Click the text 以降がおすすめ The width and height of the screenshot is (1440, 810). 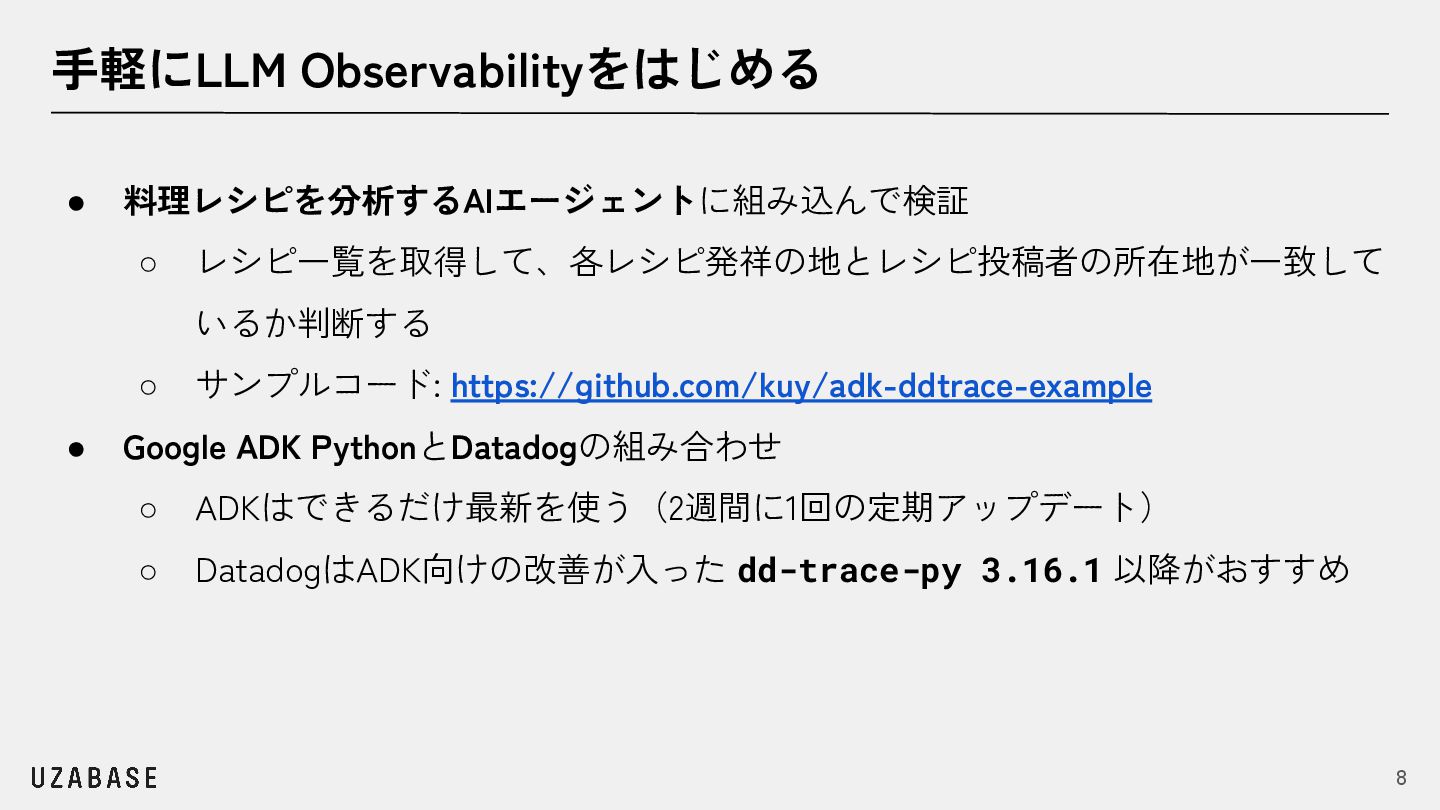coord(1231,571)
